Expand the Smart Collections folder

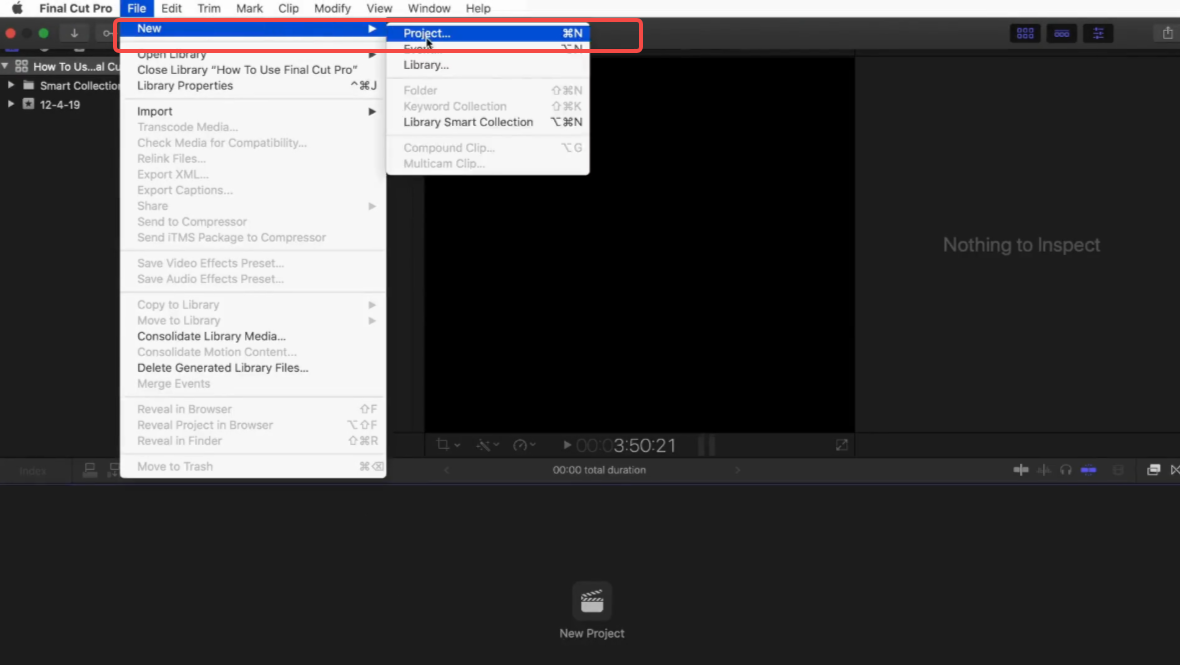coord(11,85)
